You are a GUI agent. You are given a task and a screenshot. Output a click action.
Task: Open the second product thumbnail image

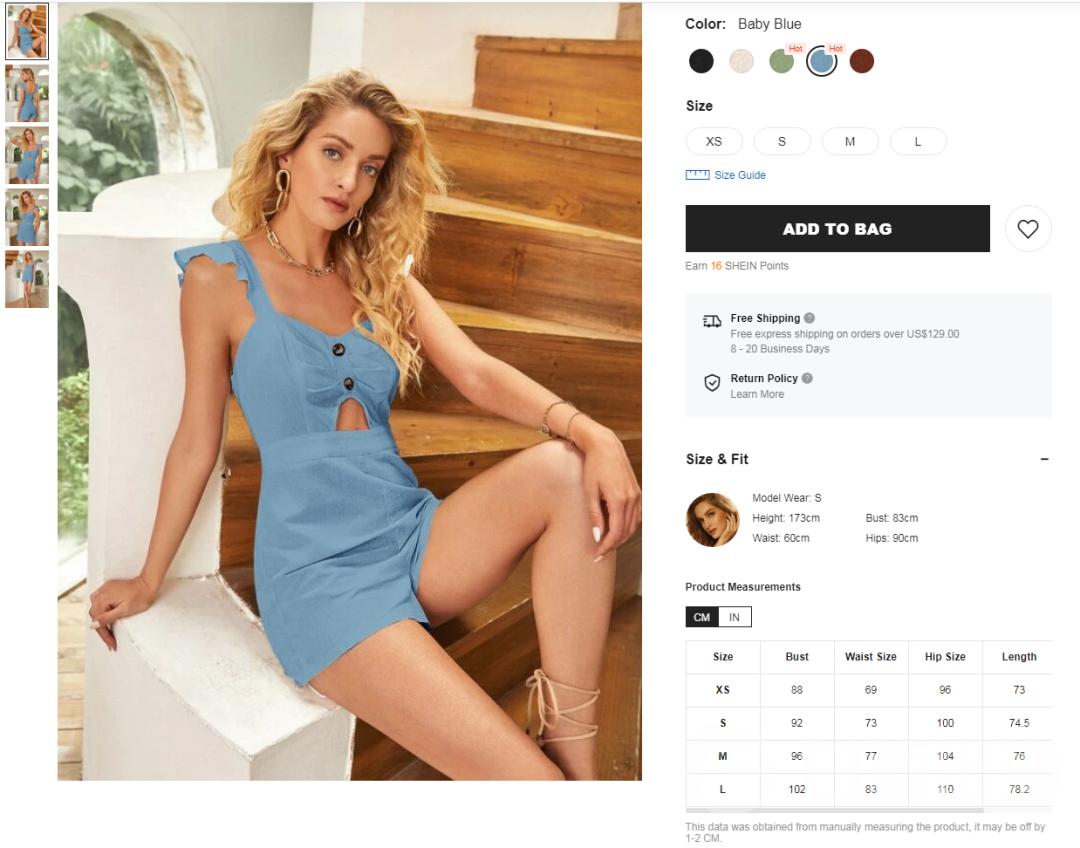pyautogui.click(x=27, y=94)
